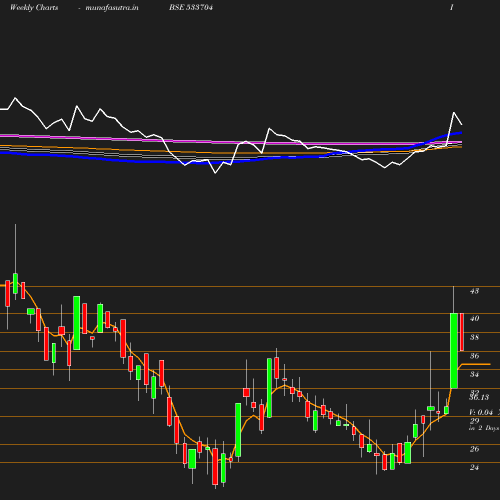Click the 36.13 current price value
The width and height of the screenshot is (500, 500).
tap(479, 397)
